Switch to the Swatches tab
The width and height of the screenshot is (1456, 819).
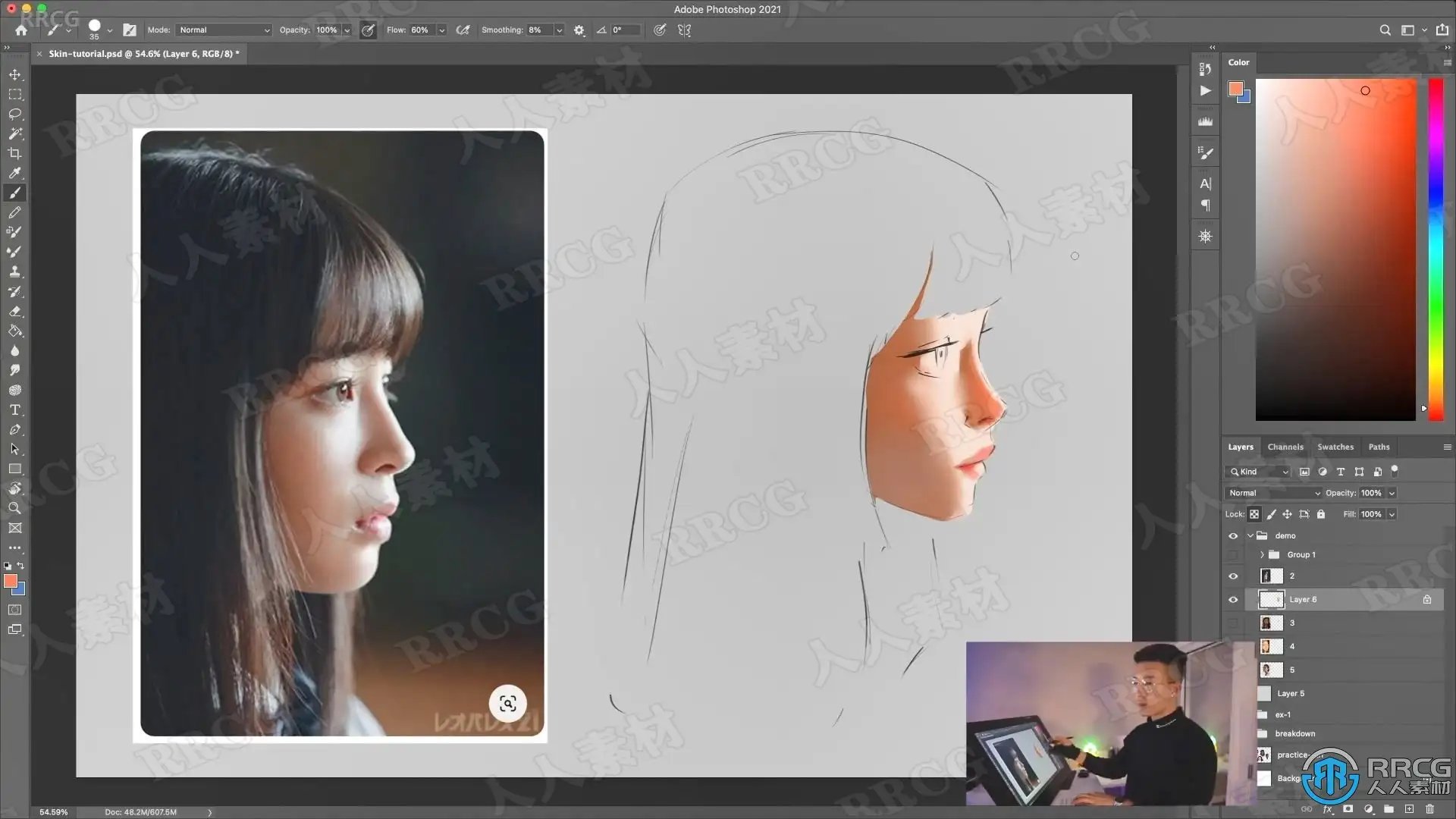[1335, 447]
